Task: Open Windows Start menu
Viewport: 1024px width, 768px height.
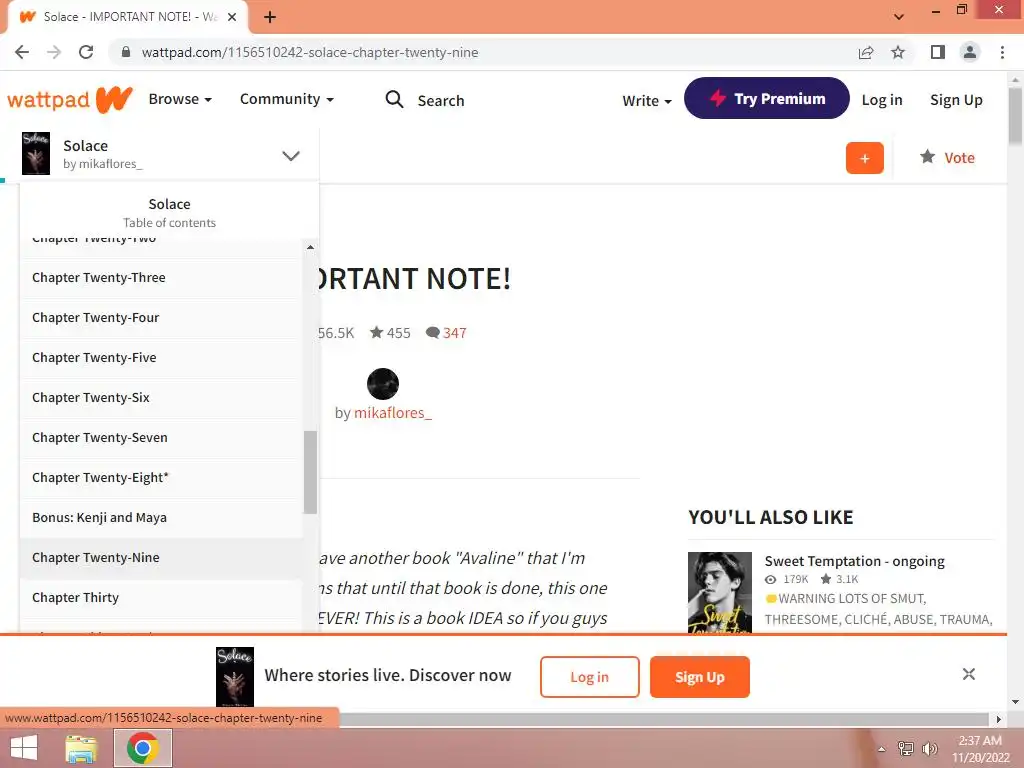Action: [x=24, y=748]
